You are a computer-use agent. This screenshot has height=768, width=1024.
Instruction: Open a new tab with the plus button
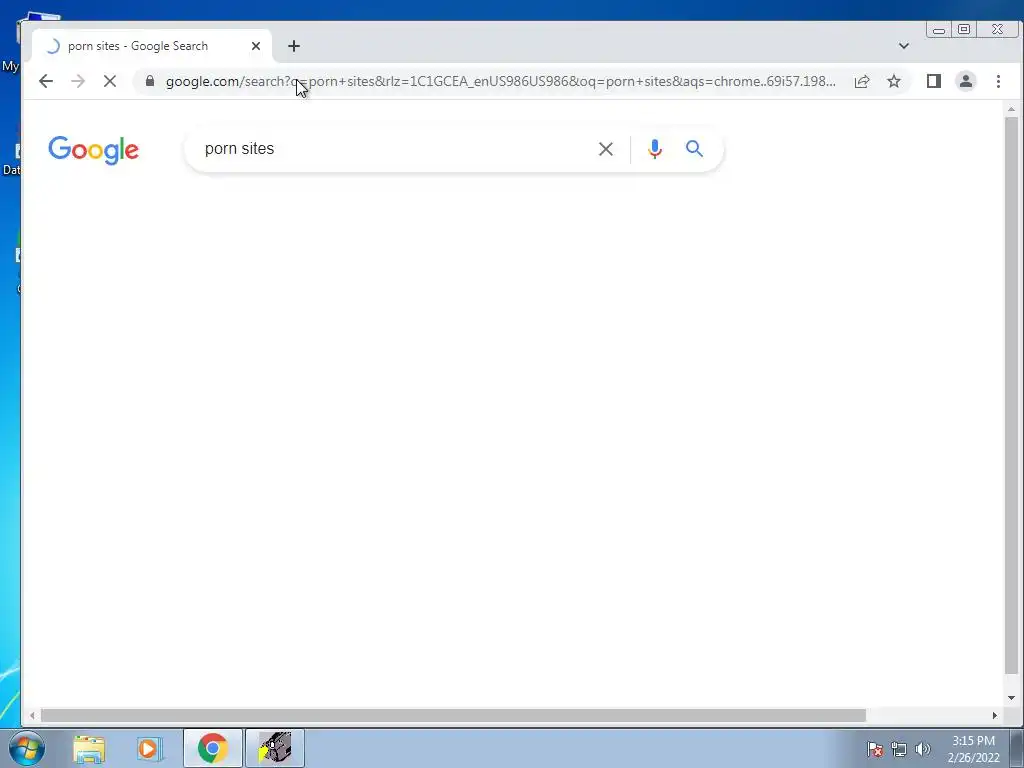(x=294, y=46)
